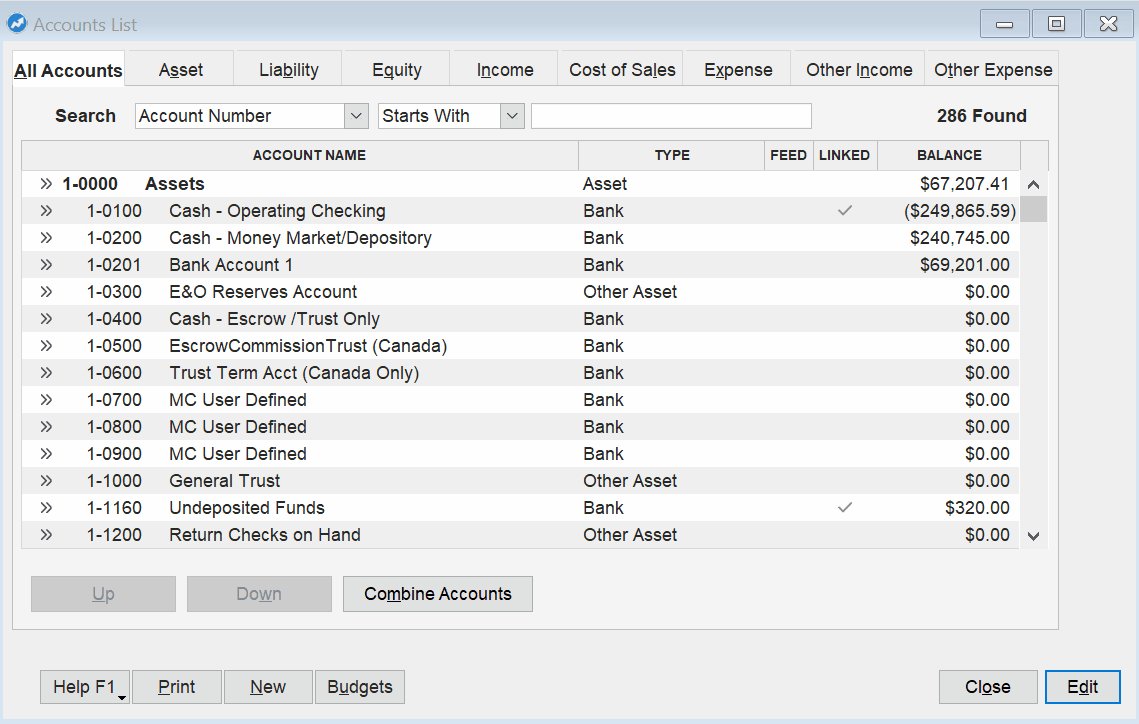The height and width of the screenshot is (724, 1139).
Task: Open detail arrow for Cash - Operating Checking
Action: (45, 211)
